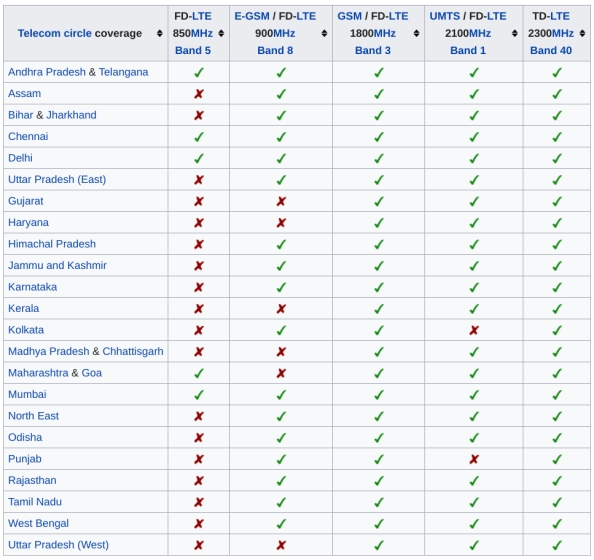Sort table by 900MHz Band 8 arrows
The width and height of the screenshot is (594, 560).
(324, 33)
